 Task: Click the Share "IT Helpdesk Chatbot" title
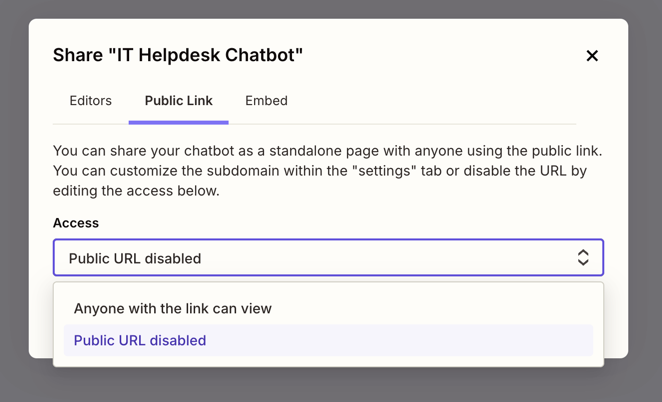(178, 55)
